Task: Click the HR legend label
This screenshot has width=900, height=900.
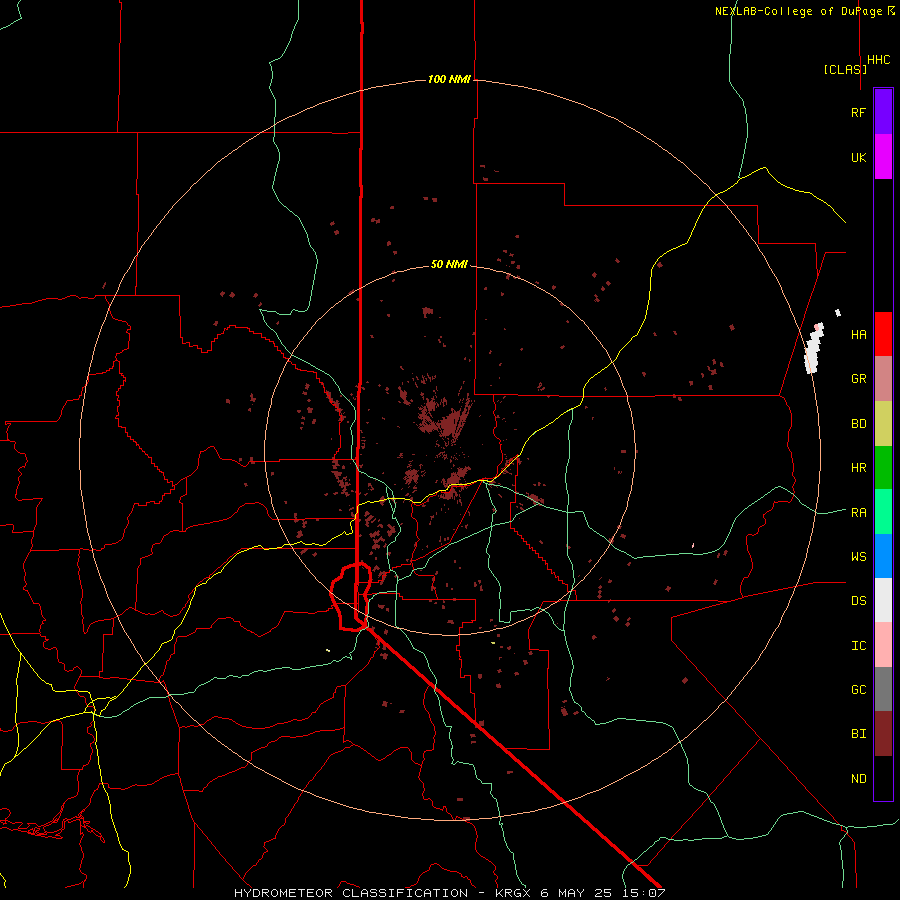Action: point(858,468)
